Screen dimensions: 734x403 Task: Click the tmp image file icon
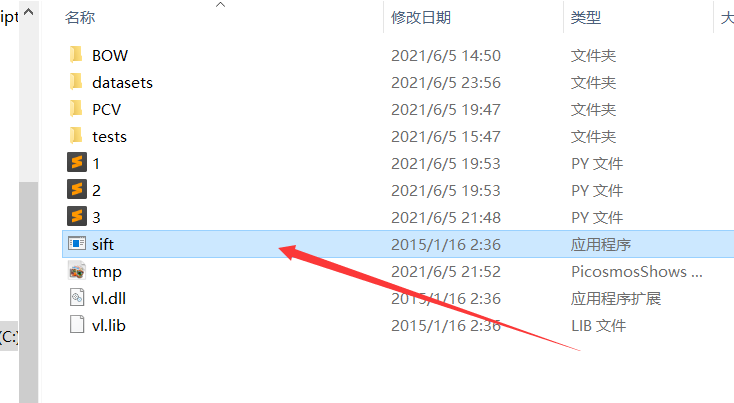click(x=77, y=271)
